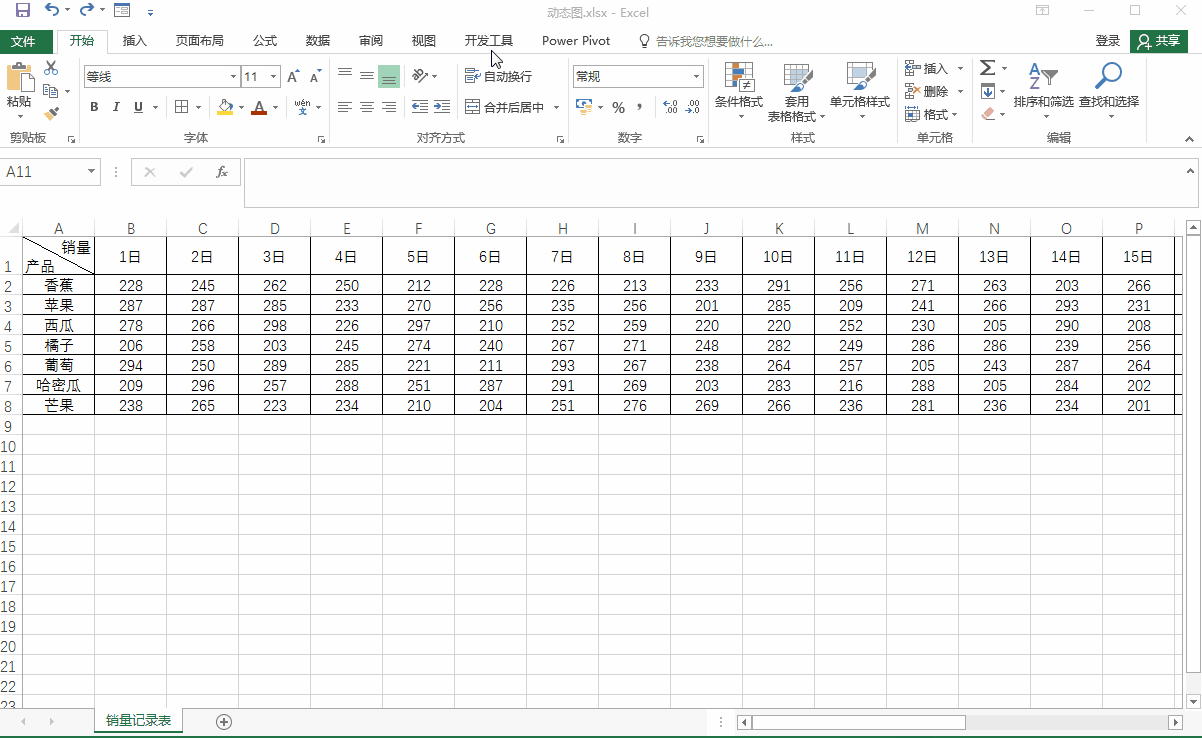
Task: Open 排序和筛选 sort and filter menu
Action: pos(1043,91)
